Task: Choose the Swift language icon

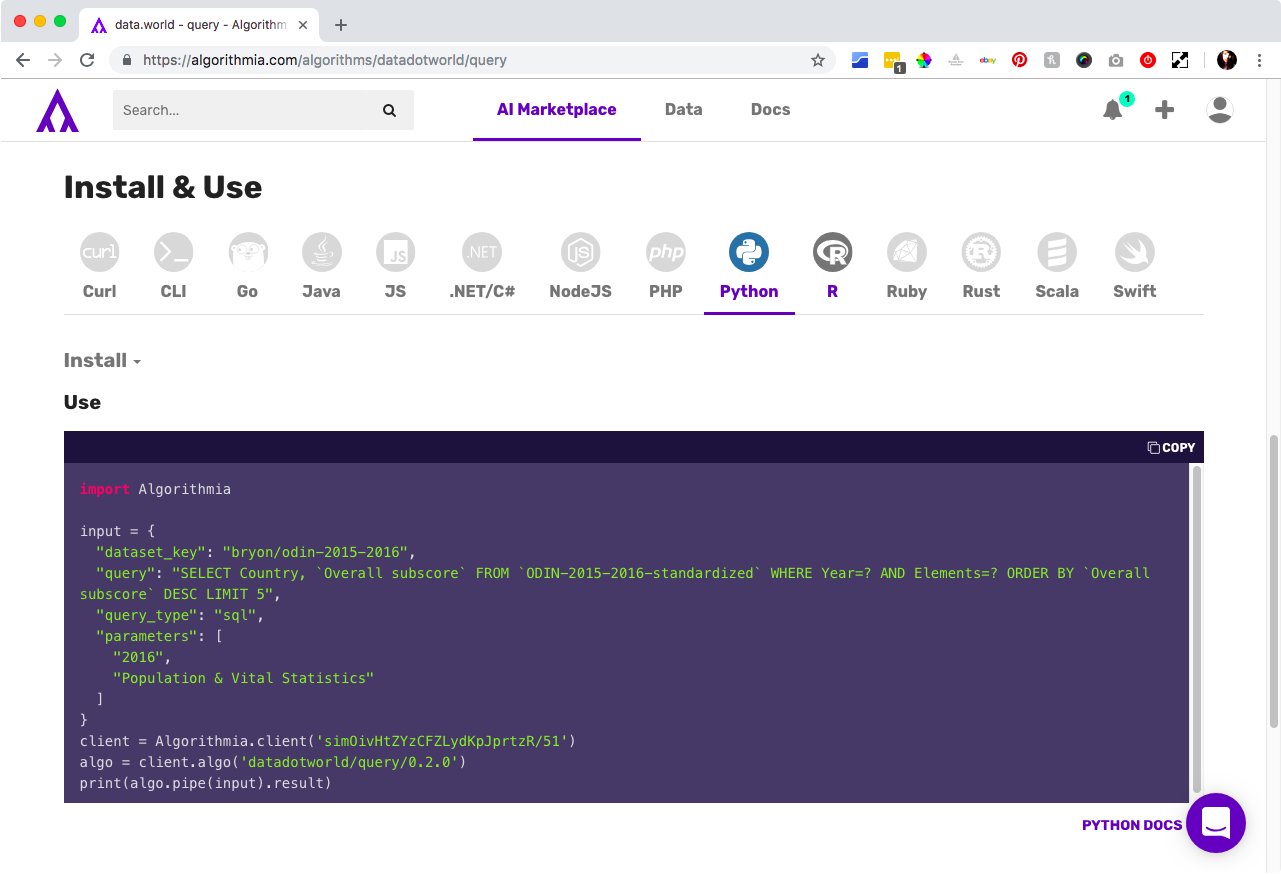Action: pos(1134,252)
